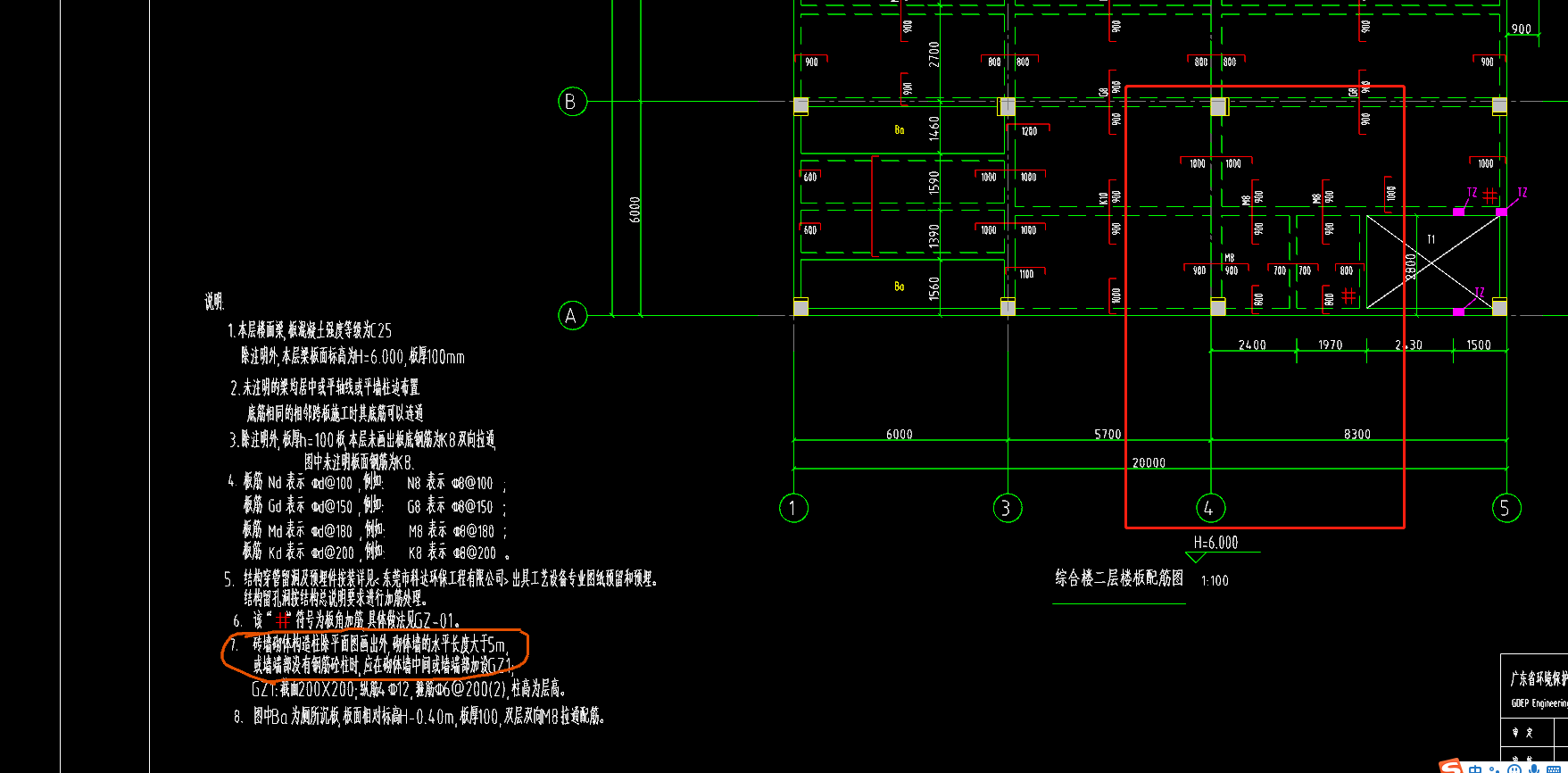Select axis bubble A
The image size is (1568, 773).
(572, 315)
